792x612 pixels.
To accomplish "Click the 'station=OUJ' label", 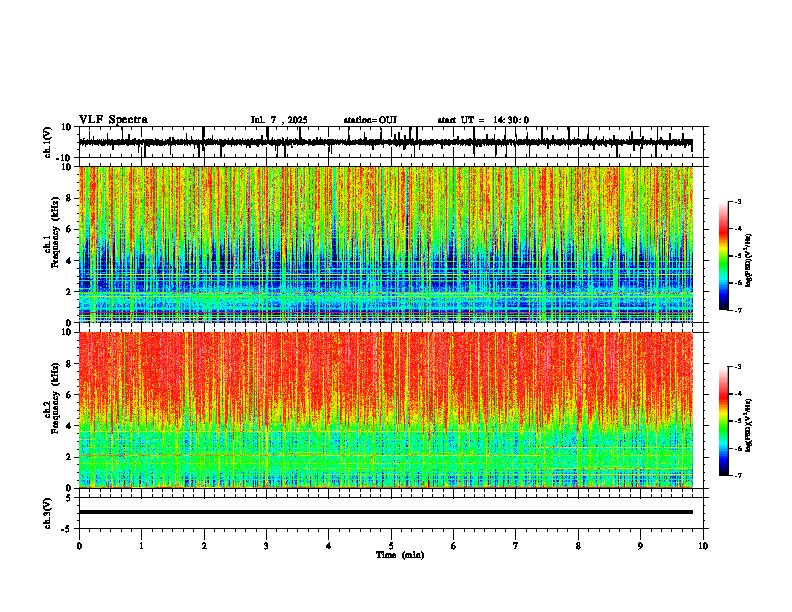I will point(370,120).
